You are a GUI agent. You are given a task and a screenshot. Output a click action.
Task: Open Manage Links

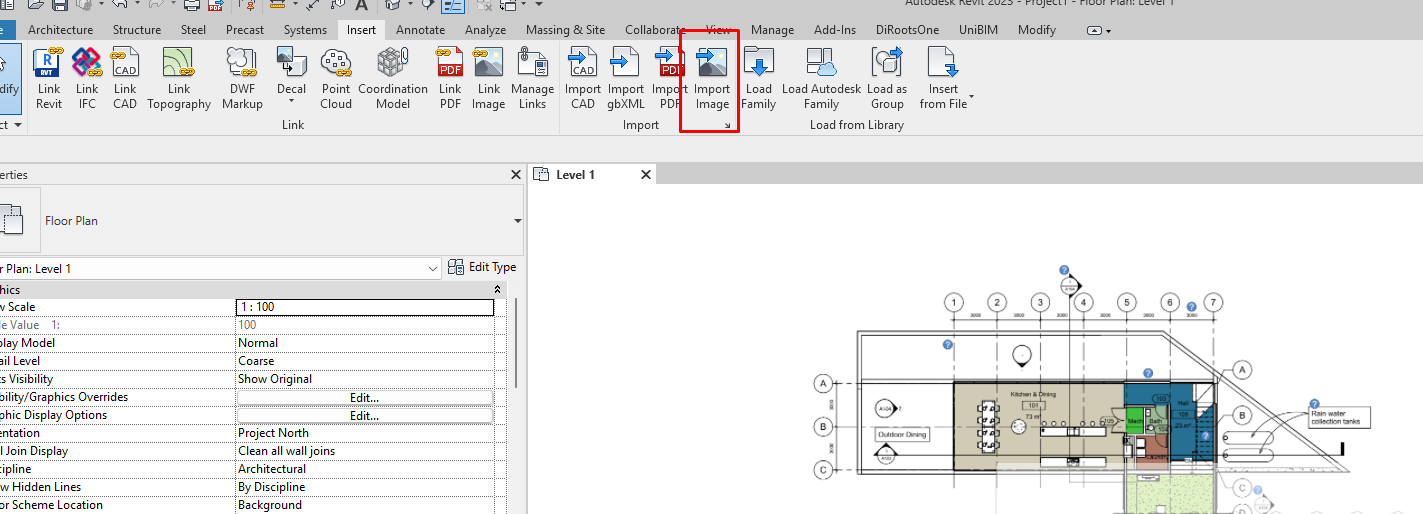pos(532,78)
